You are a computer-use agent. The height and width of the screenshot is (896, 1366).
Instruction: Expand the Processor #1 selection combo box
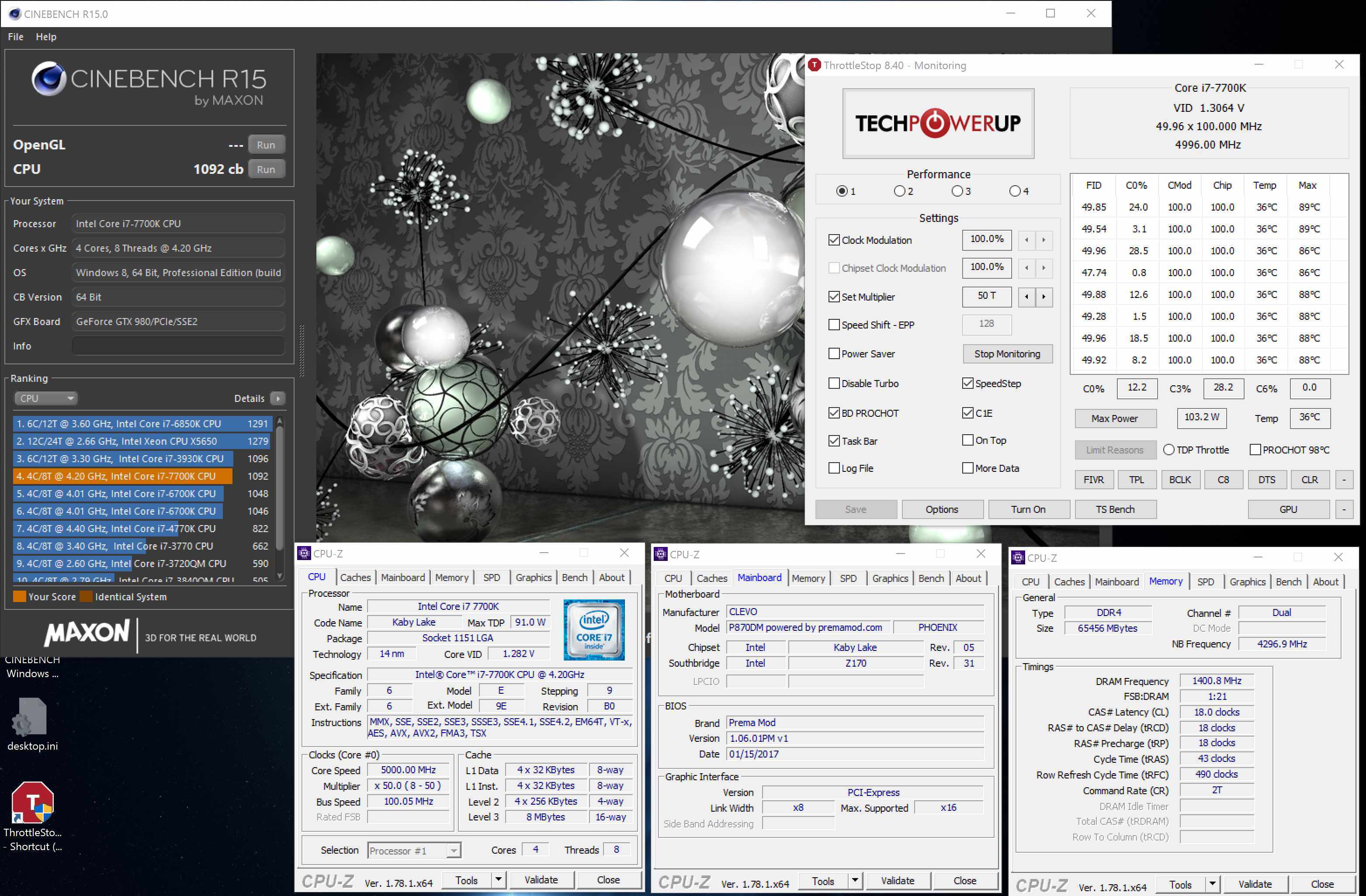coord(454,850)
